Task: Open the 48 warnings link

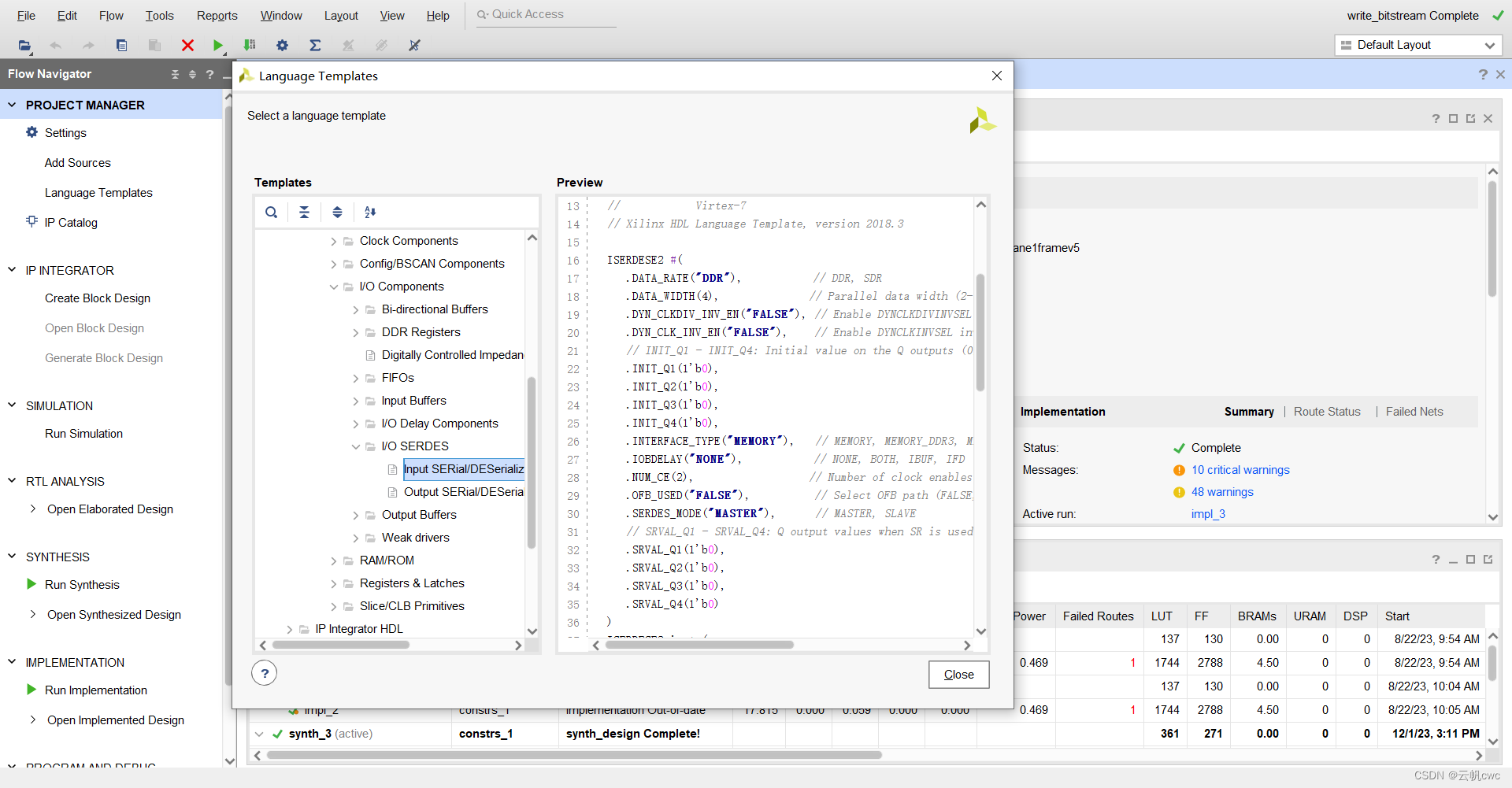Action: pos(1222,492)
